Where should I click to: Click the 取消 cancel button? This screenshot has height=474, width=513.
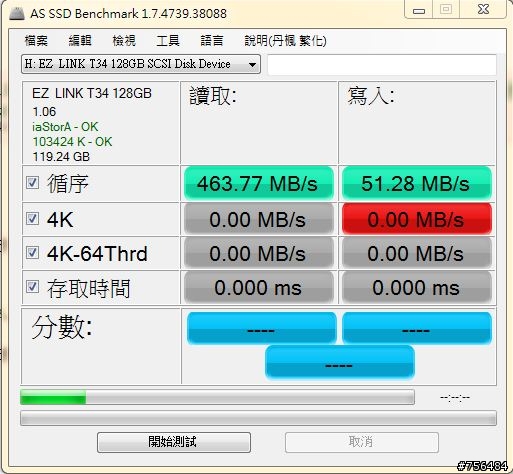point(362,442)
